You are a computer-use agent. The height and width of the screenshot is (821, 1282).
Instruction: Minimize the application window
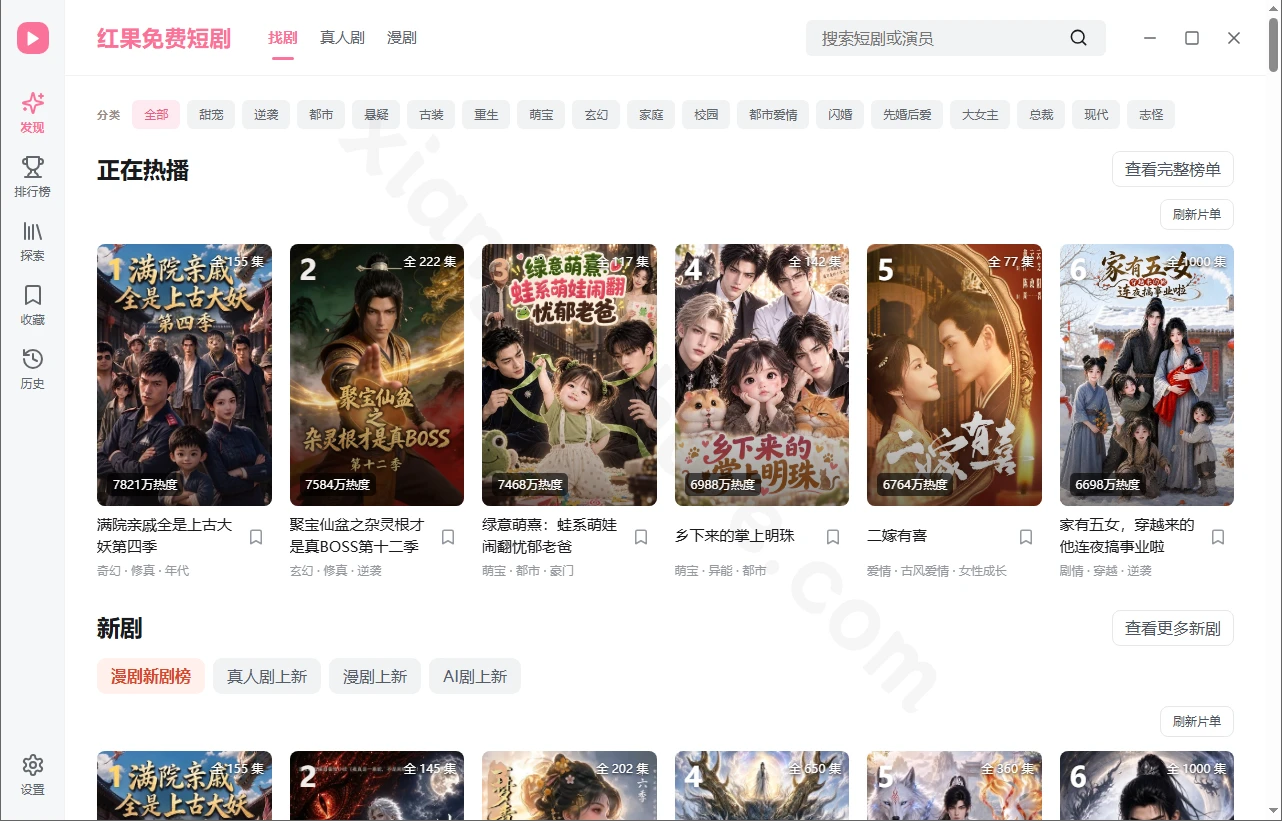pos(1150,38)
